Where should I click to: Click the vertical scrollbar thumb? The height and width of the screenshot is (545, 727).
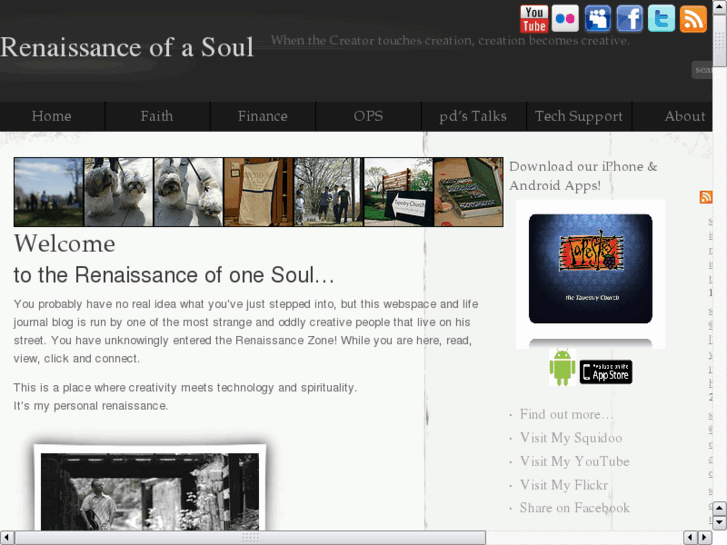pyautogui.click(x=720, y=40)
